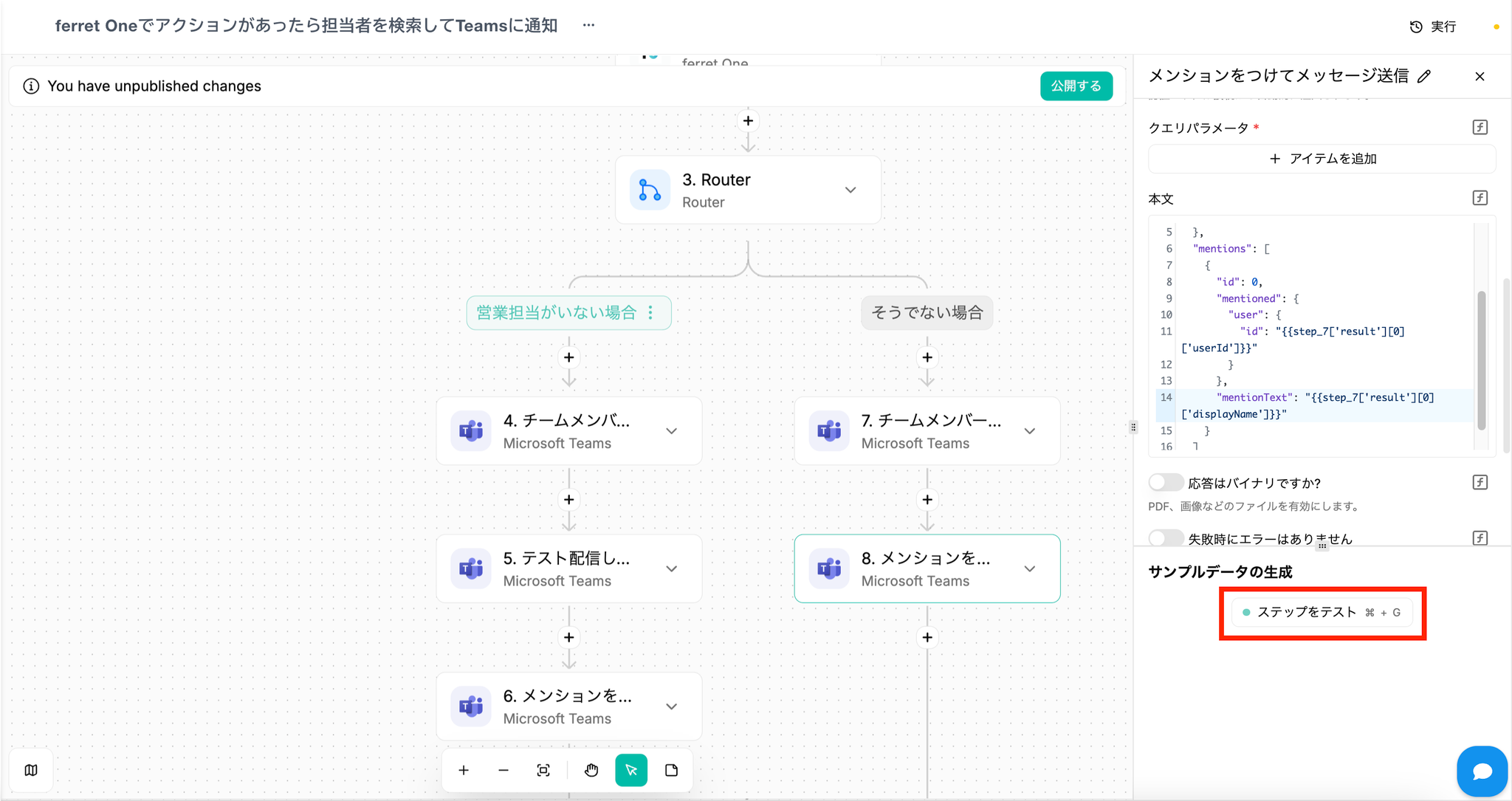Toggle 応答はバイナリですか? switch
Viewport: 1512px width, 801px height.
coord(1166,483)
